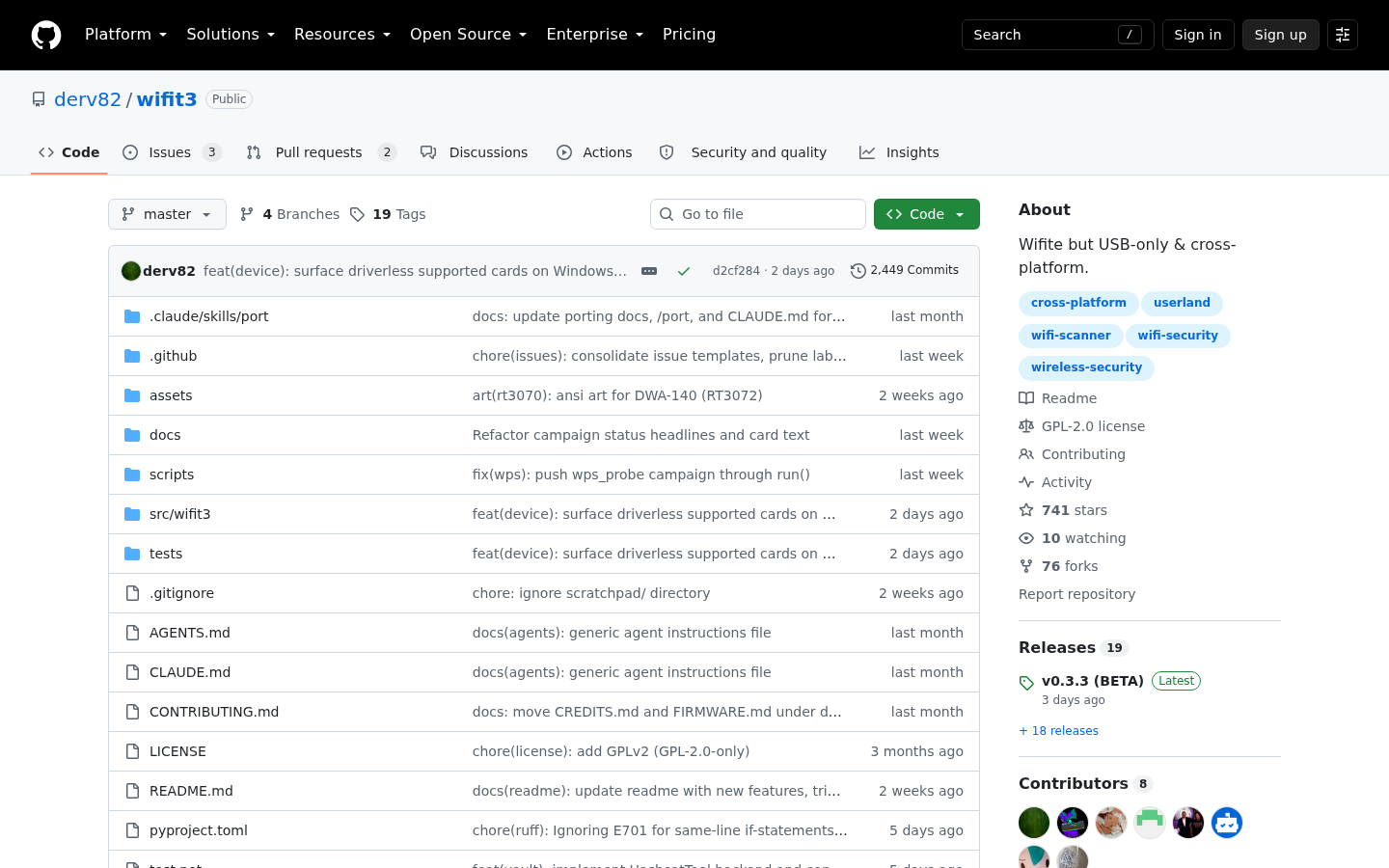Switch to the Pull requests tab
Screen dimensions: 1389x868
click(321, 152)
